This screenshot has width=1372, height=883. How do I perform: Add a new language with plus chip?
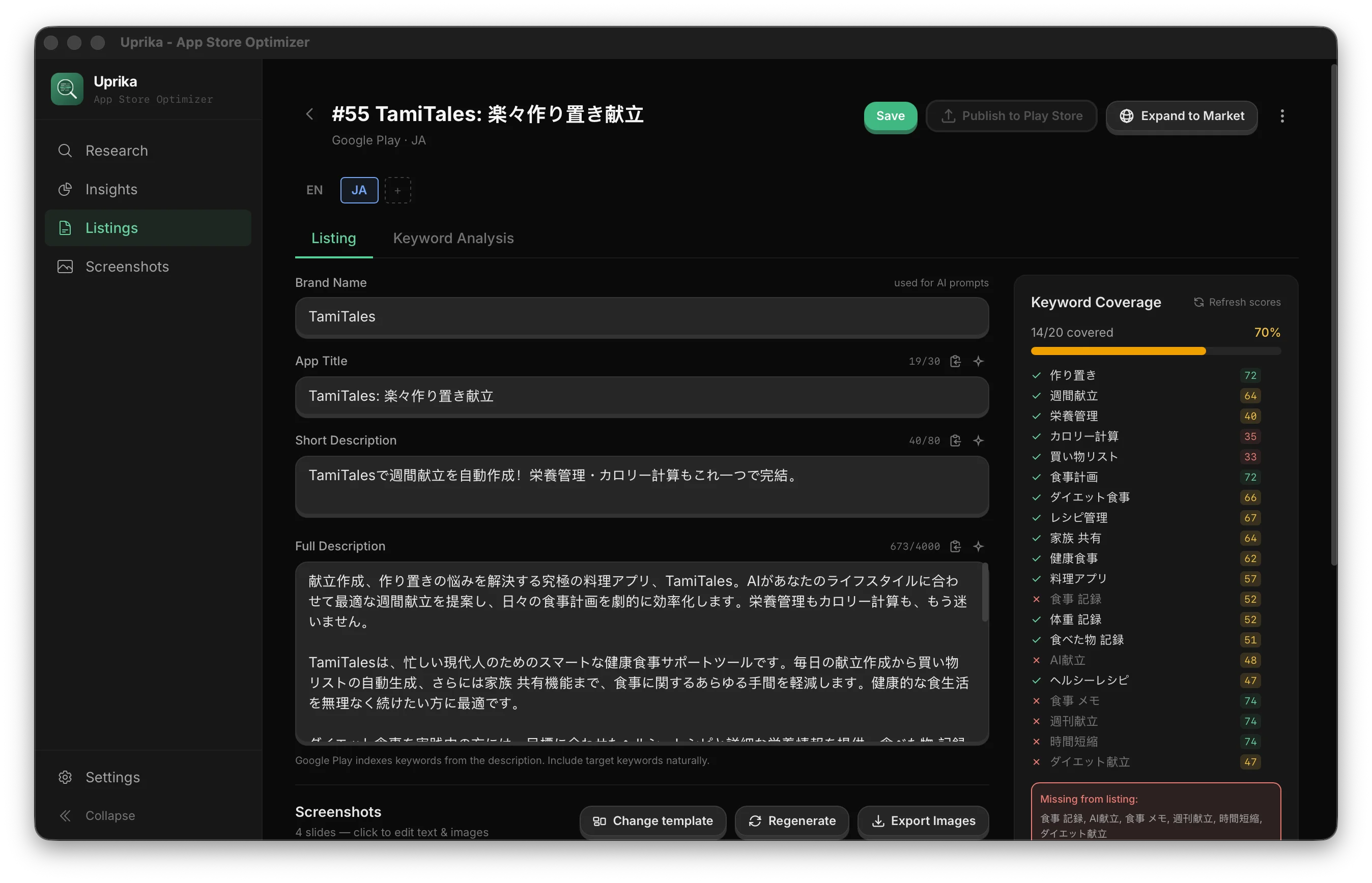click(x=397, y=190)
